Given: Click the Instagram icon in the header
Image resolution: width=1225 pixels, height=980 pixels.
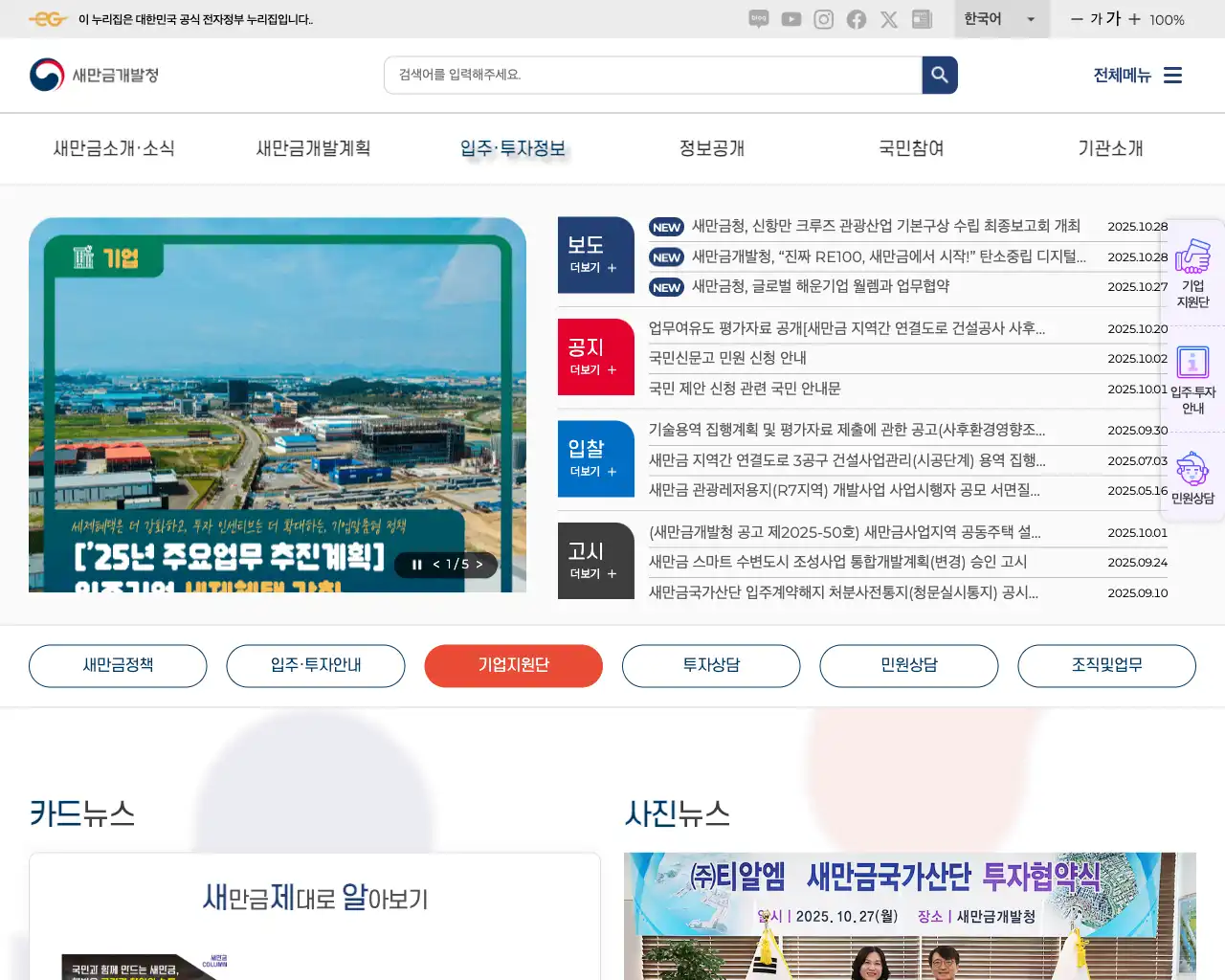Looking at the screenshot, I should pos(823,19).
